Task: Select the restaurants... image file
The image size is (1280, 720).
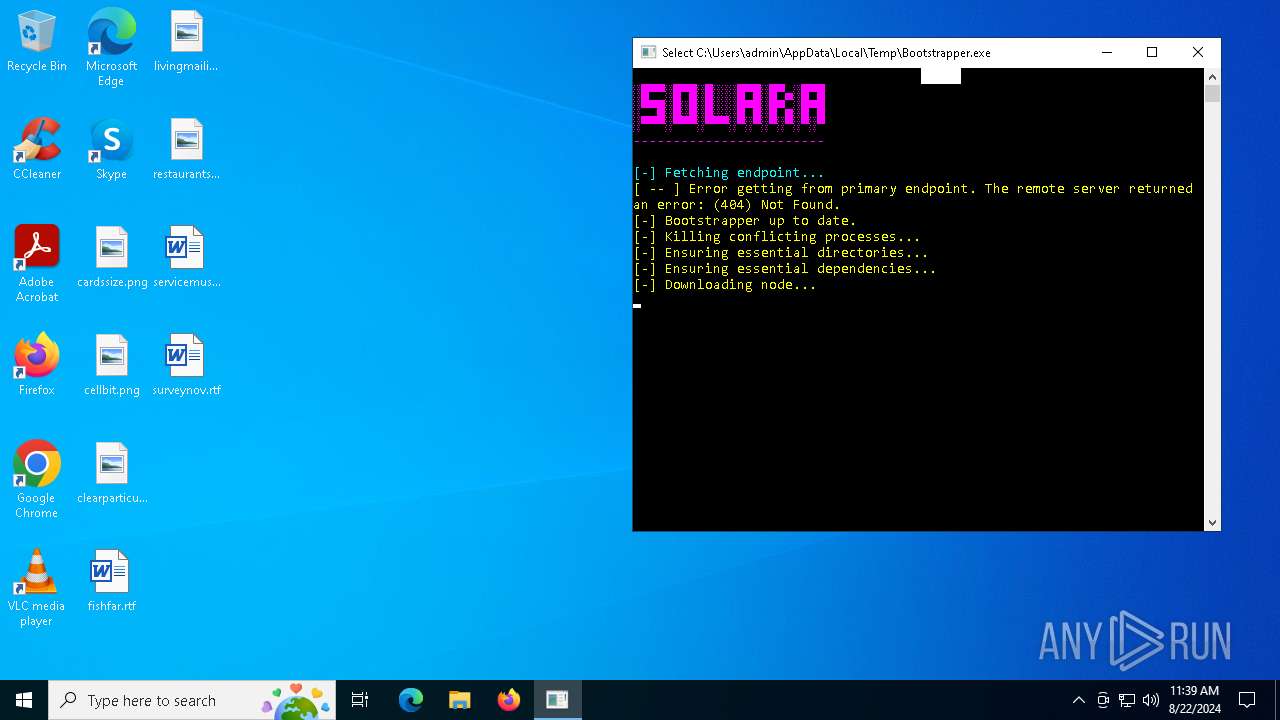Action: [x=186, y=149]
